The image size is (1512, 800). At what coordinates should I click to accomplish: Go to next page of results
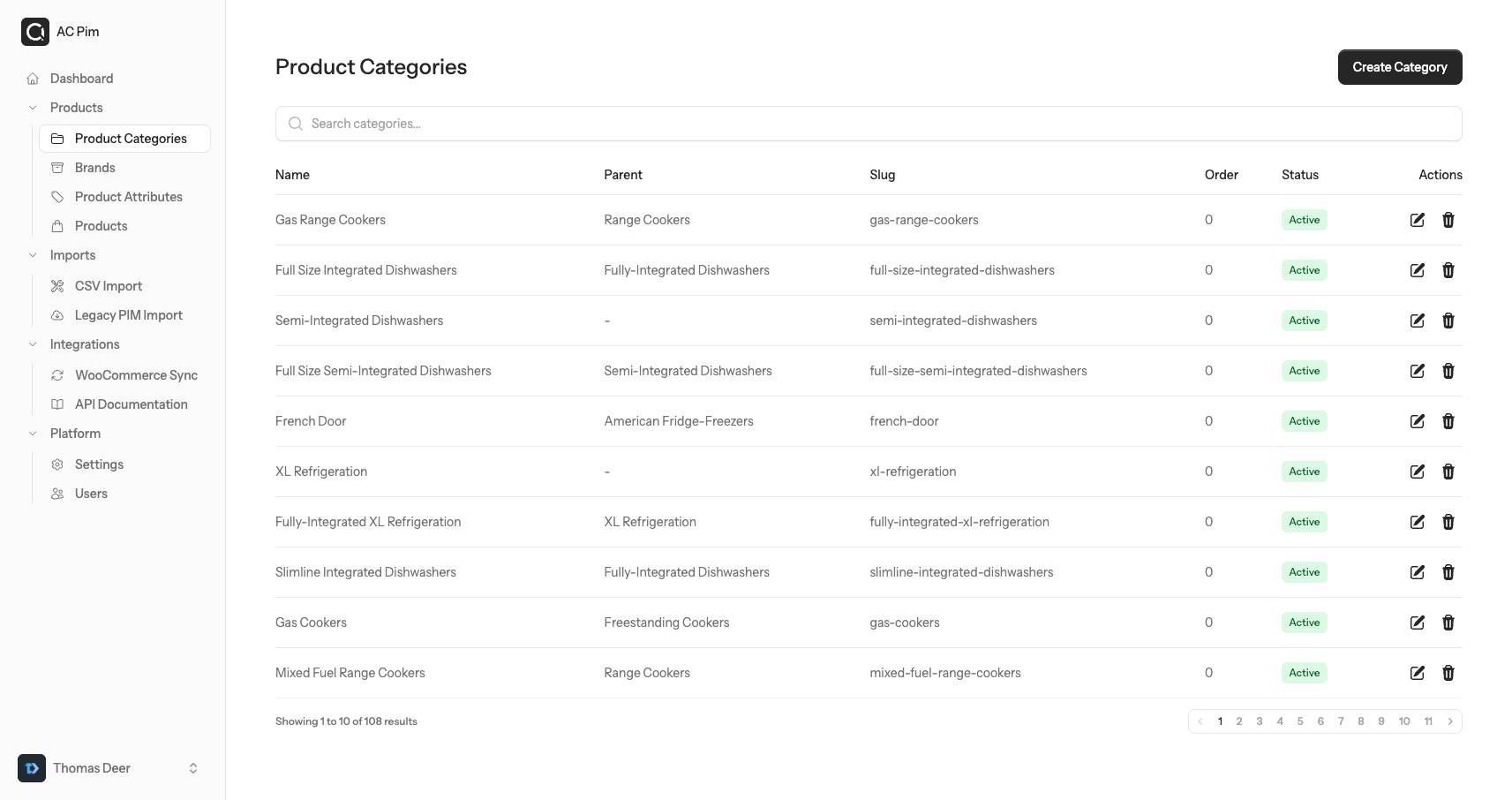(1449, 721)
